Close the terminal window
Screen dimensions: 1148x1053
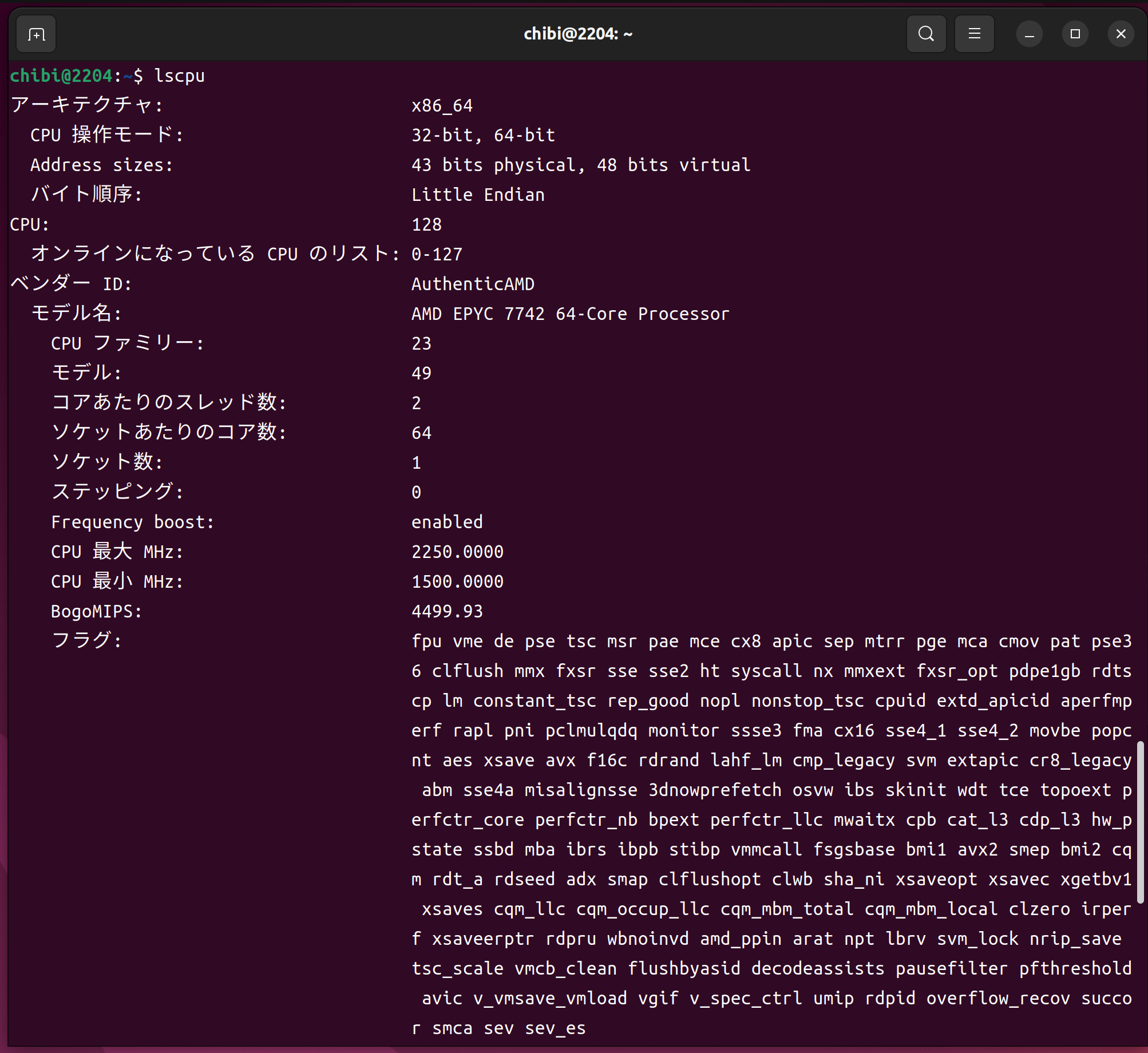pos(1121,34)
